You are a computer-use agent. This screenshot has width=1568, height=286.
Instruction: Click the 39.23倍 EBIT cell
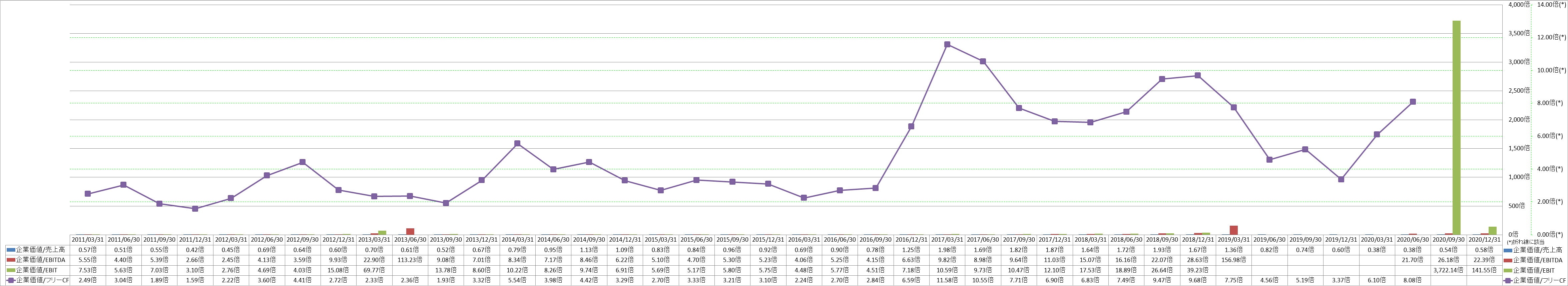[x=1198, y=270]
